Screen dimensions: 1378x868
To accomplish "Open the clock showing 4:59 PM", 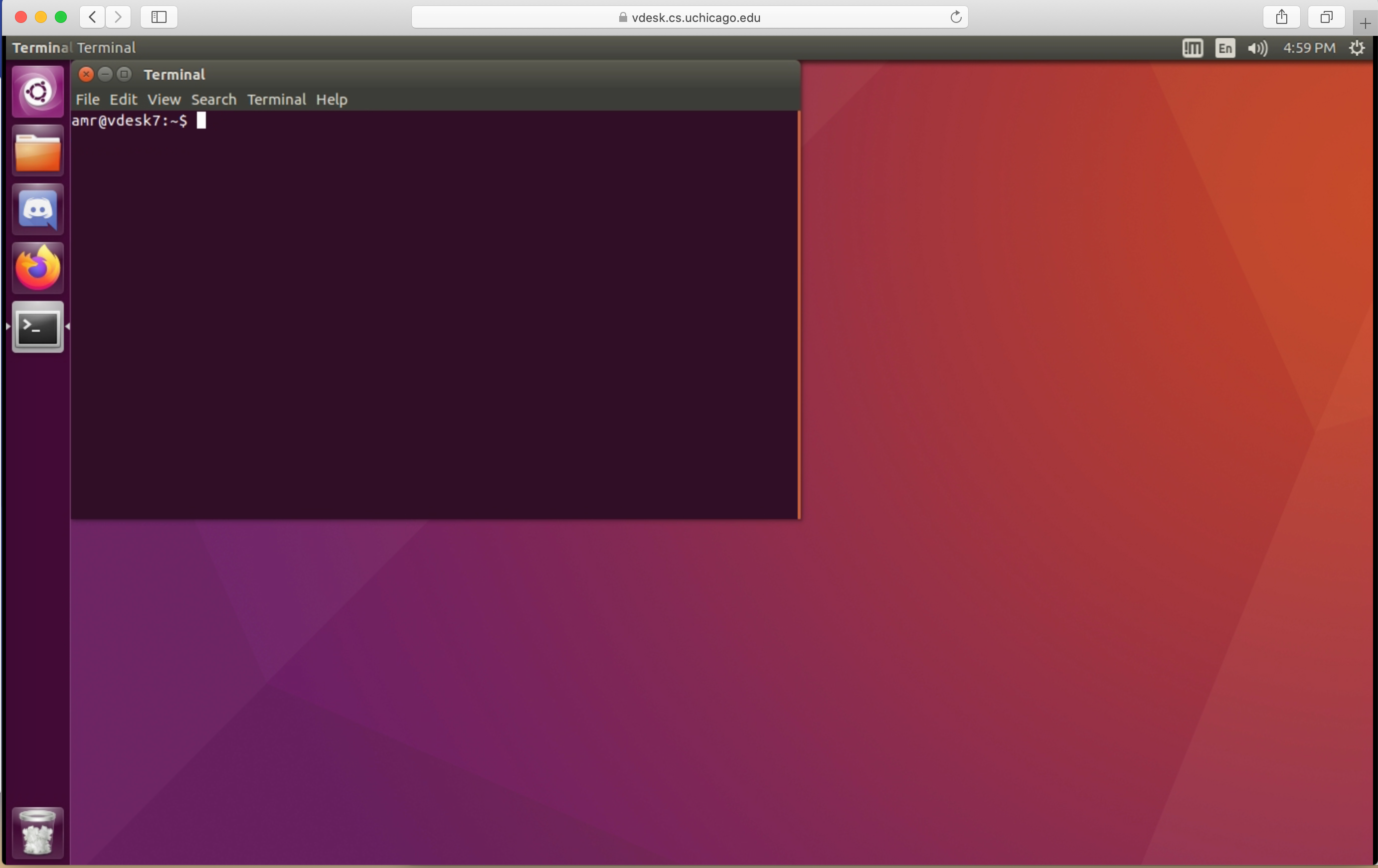I will [1309, 48].
